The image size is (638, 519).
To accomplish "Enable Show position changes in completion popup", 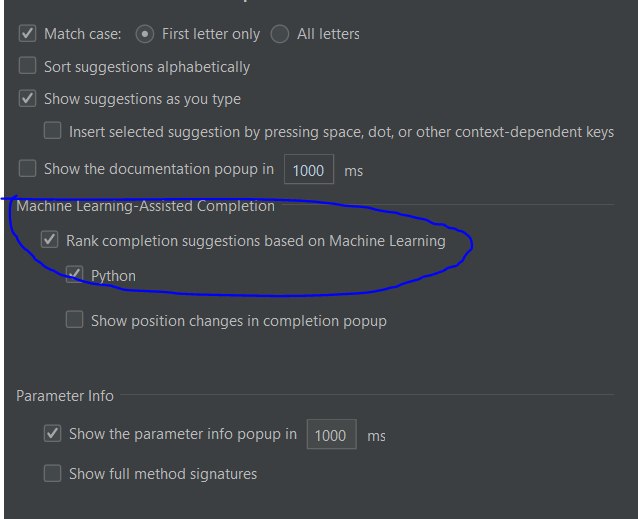I will [75, 320].
